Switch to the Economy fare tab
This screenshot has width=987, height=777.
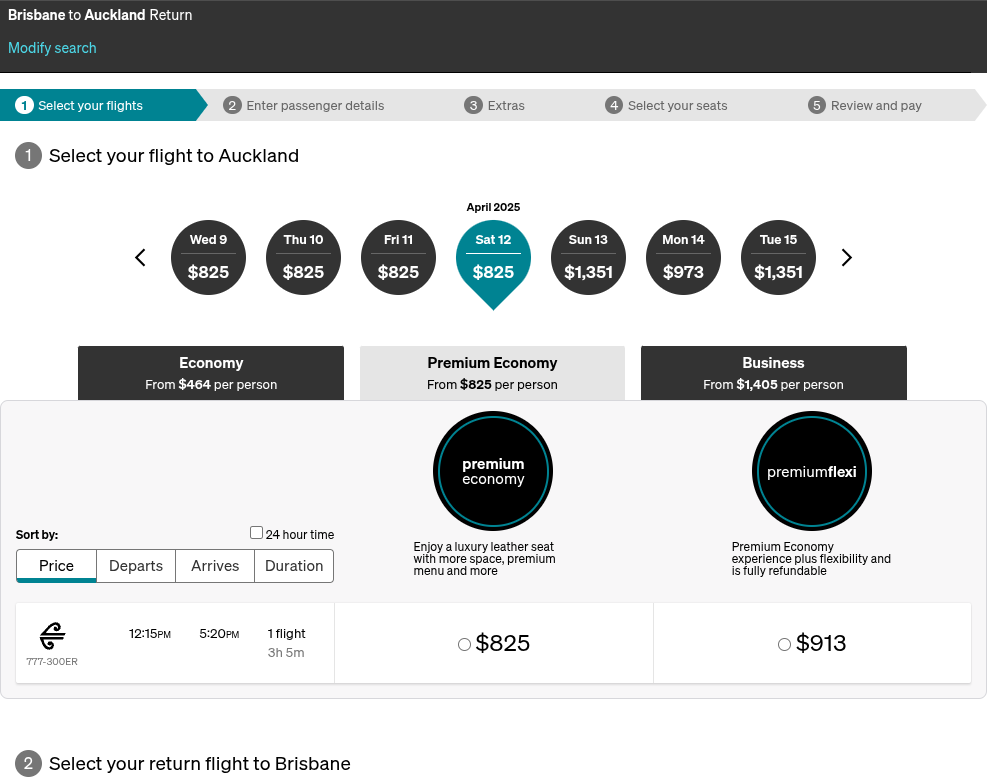pos(211,373)
